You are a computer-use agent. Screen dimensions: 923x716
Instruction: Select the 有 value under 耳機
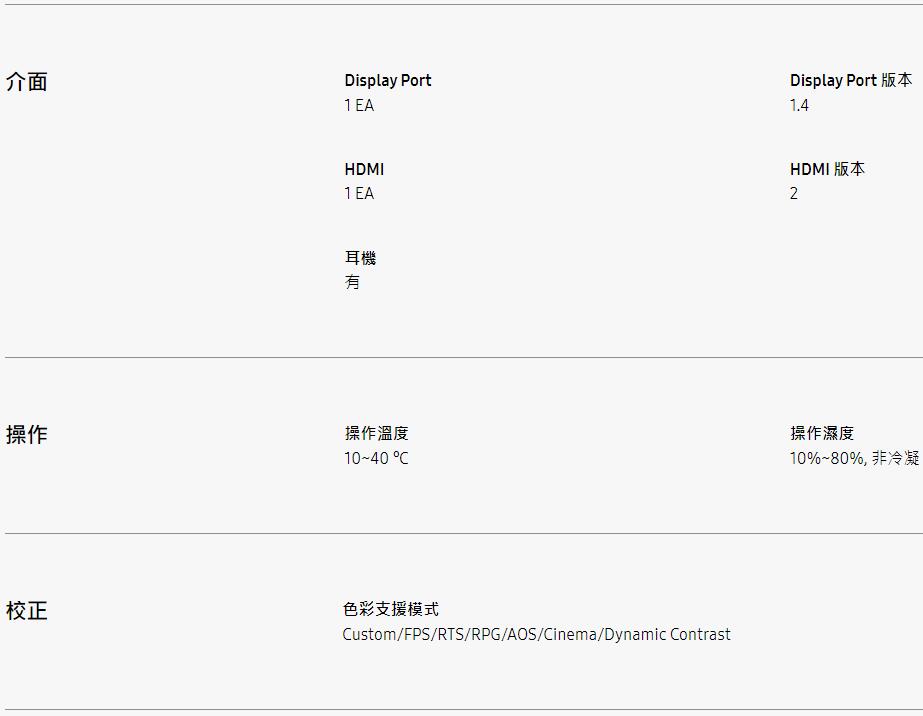tap(352, 282)
